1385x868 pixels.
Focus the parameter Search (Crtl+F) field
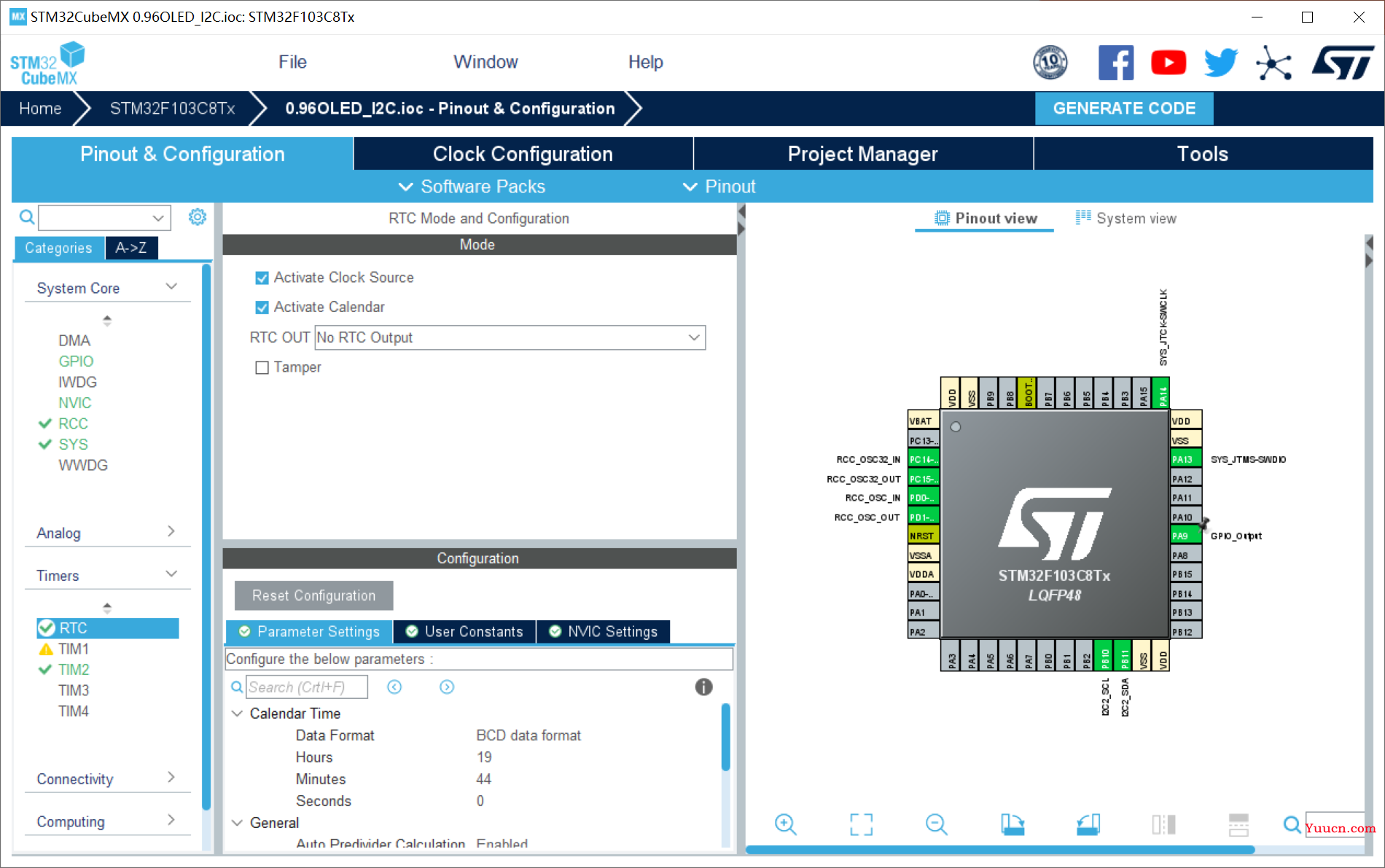[307, 687]
